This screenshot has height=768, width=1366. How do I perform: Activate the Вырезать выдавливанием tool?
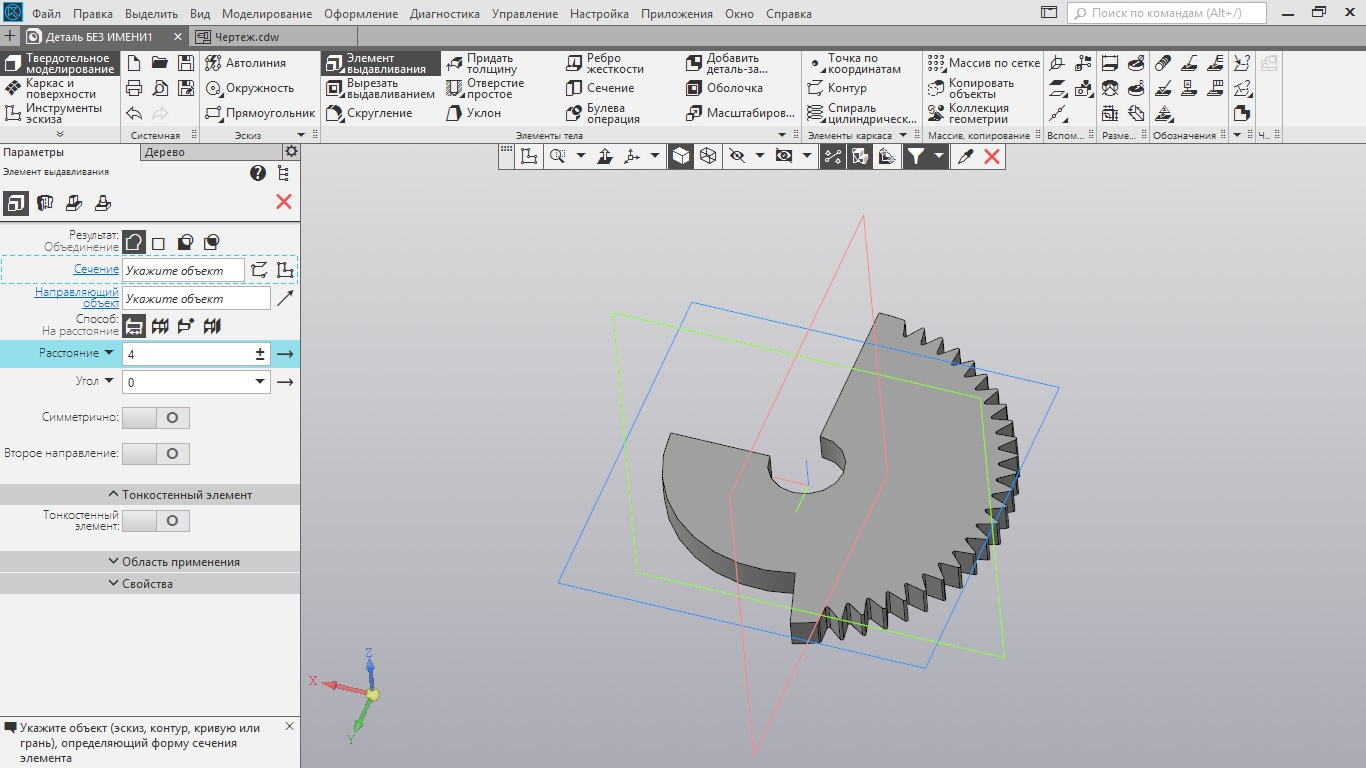379,88
